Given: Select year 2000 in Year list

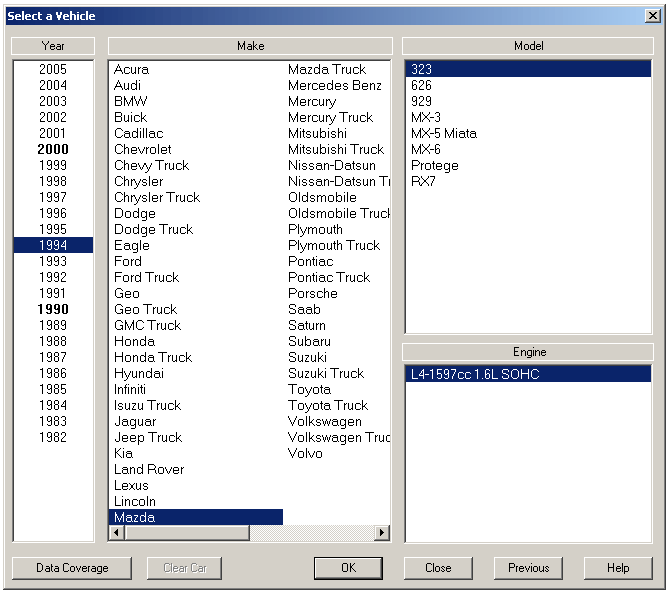Looking at the screenshot, I should point(53,149).
